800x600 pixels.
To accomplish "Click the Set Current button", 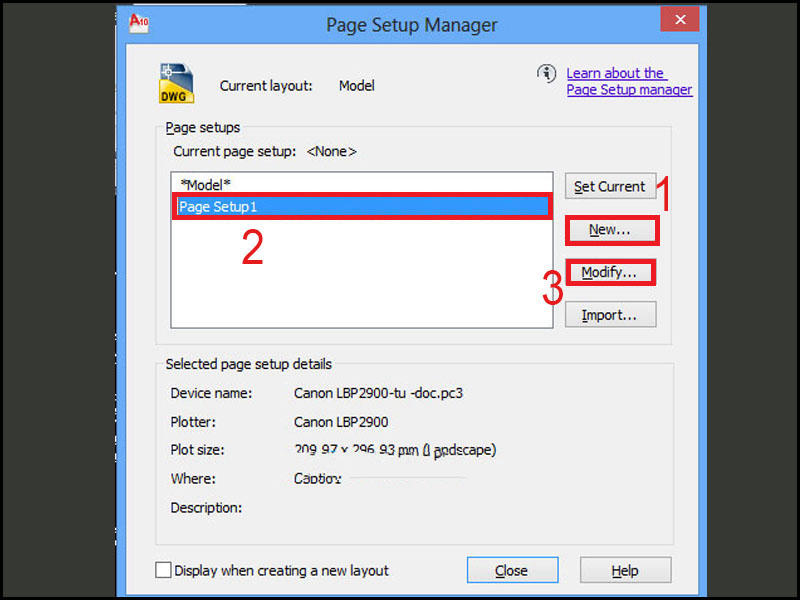I will coord(610,186).
